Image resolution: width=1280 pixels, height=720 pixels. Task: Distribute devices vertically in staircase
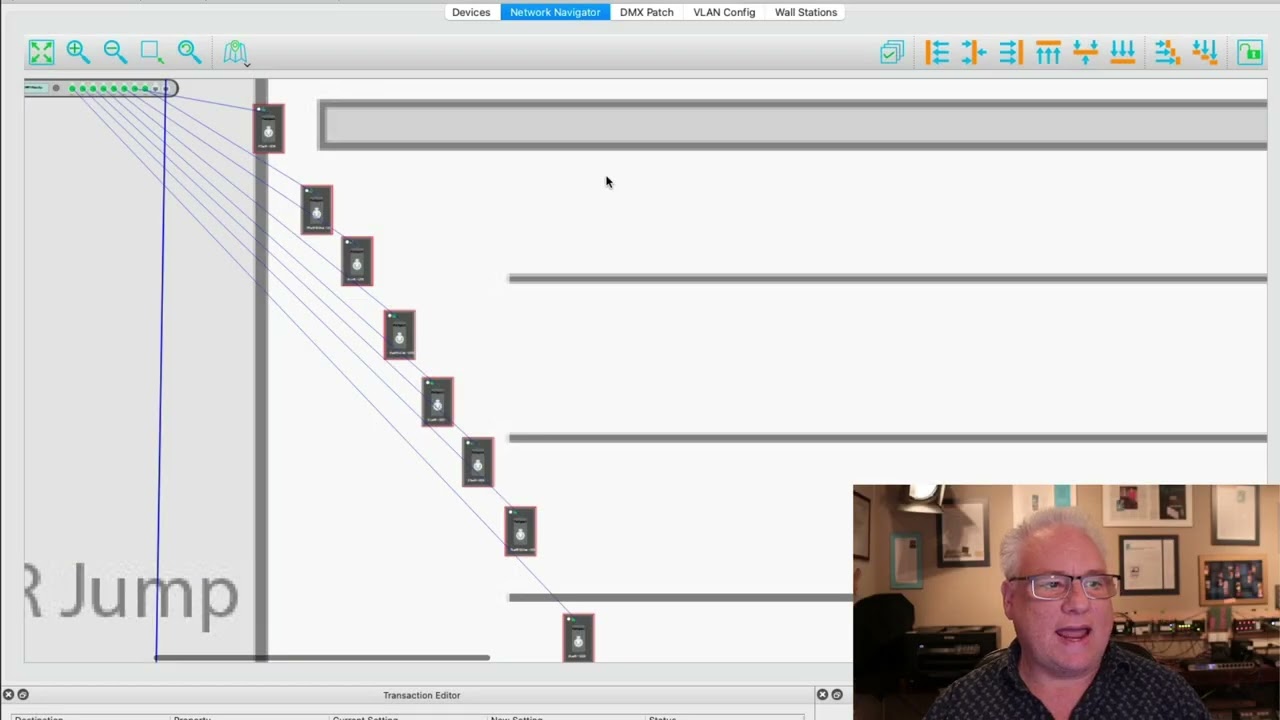pos(1205,52)
